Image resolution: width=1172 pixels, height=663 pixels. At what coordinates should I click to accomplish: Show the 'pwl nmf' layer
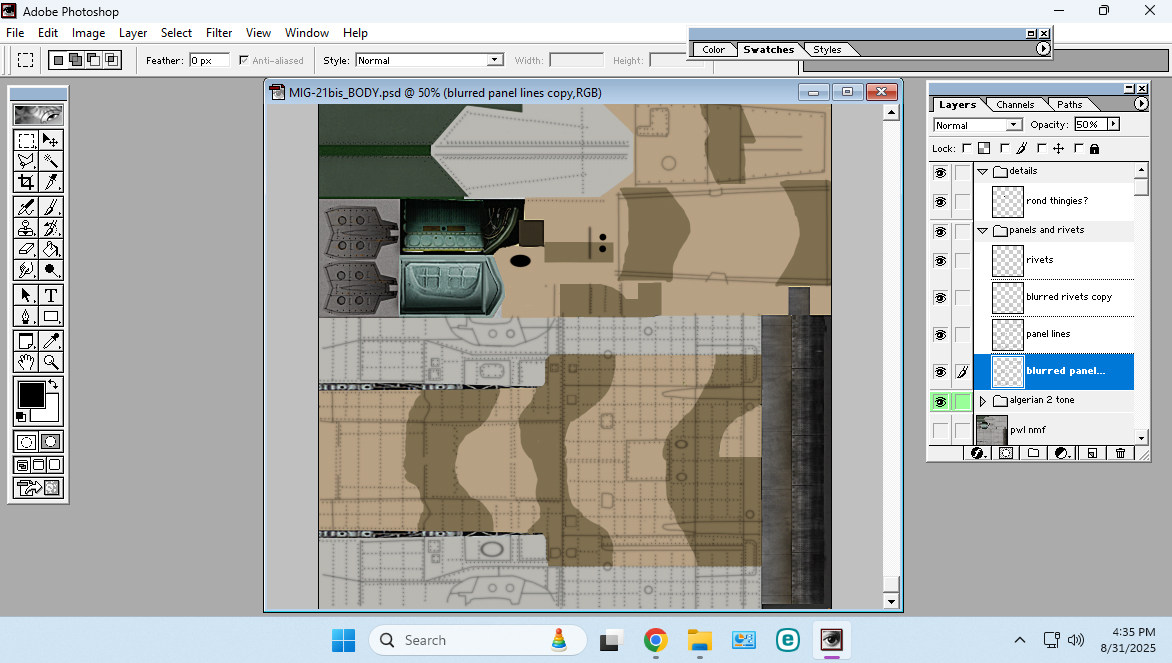940,431
